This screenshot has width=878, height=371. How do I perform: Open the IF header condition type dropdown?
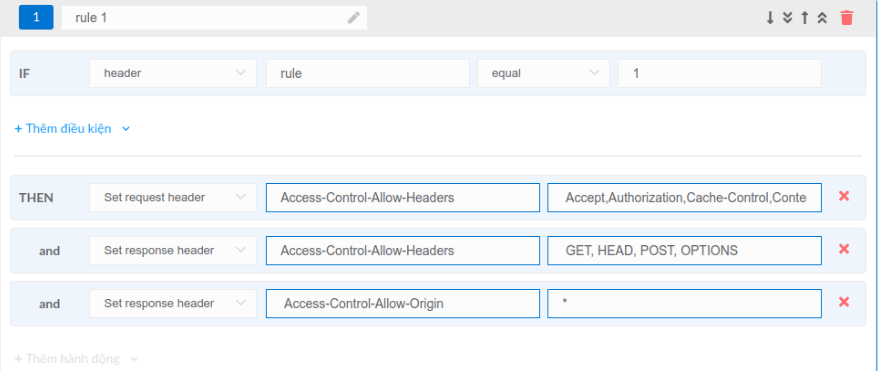point(173,73)
